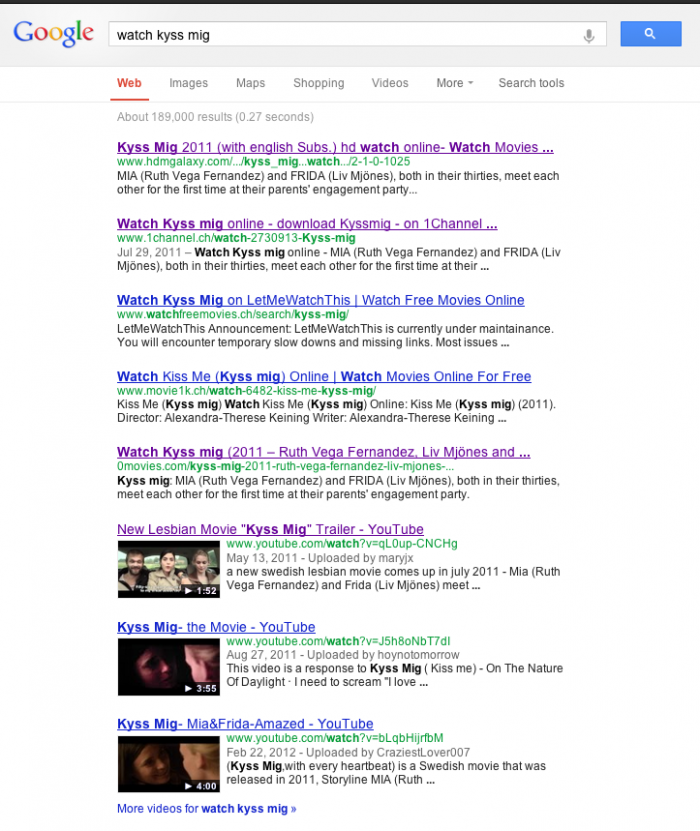The height and width of the screenshot is (831, 700).
Task: Open 'Watch Kiss Me (Kyss mig) Online' result
Action: (324, 376)
